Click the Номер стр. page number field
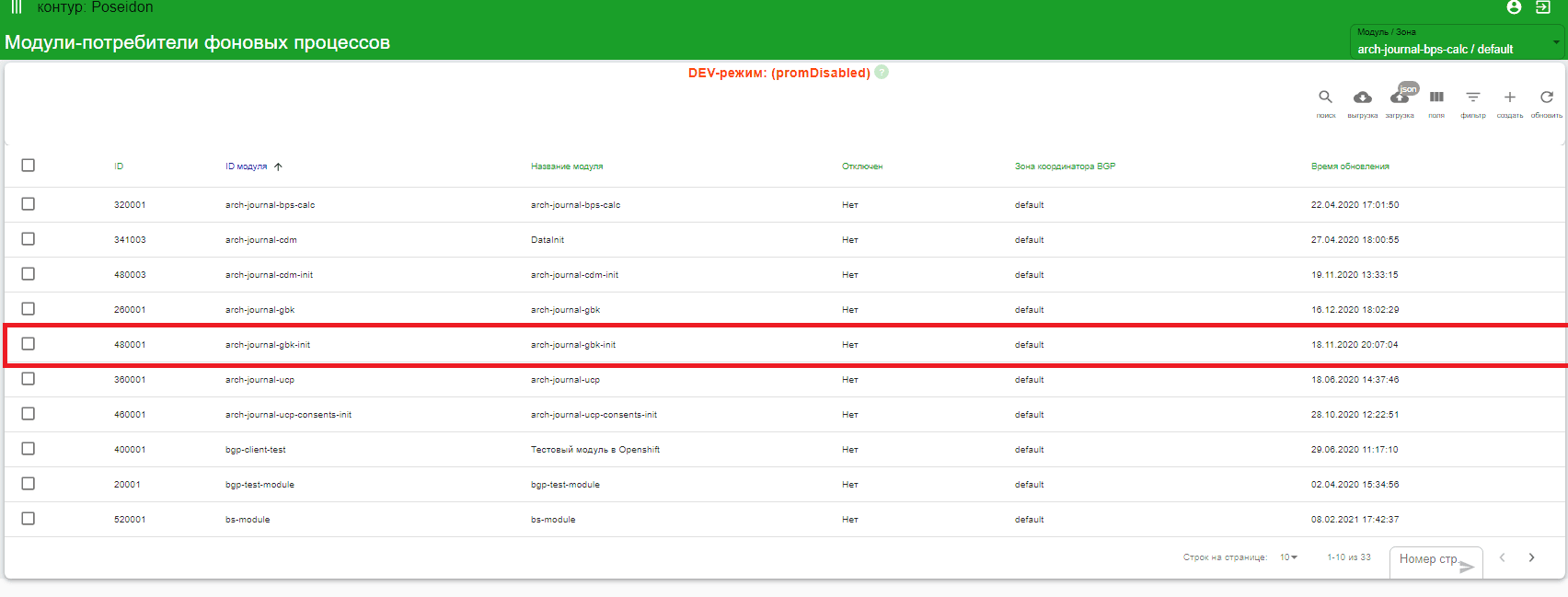This screenshot has width=1568, height=597. (1429, 559)
